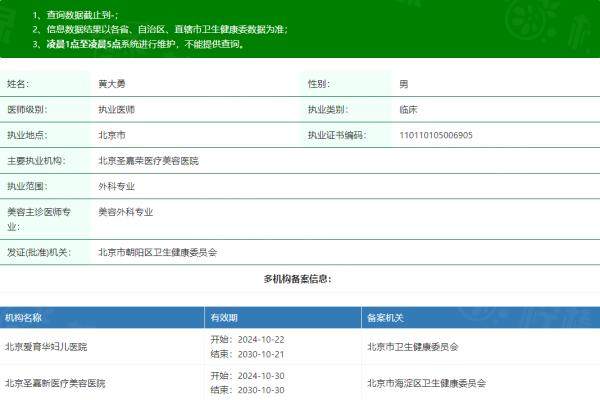The width and height of the screenshot is (600, 400).
Task: Select the 执业医师 level value
Action: (x=116, y=110)
